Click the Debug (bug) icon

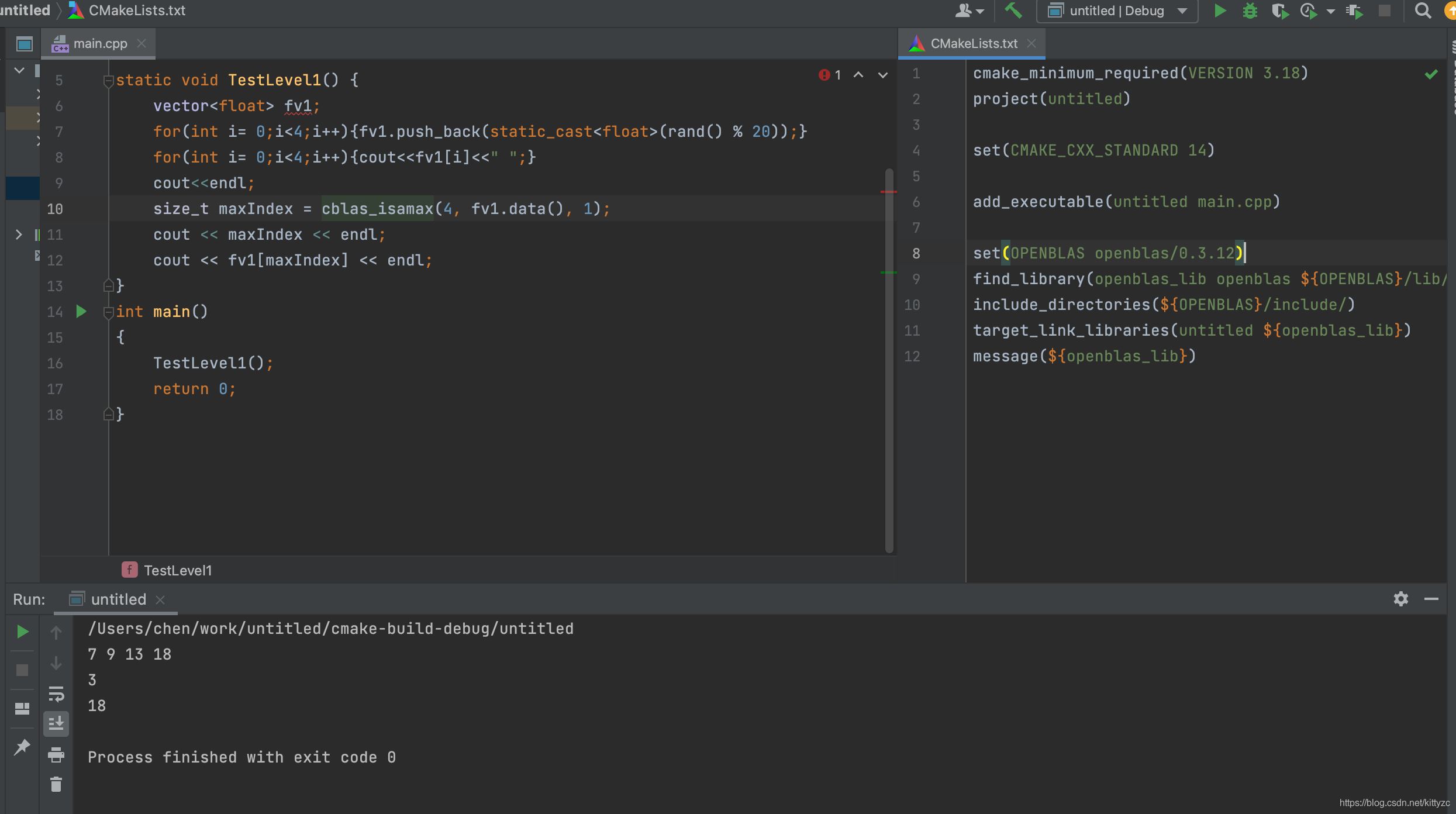[x=1250, y=10]
